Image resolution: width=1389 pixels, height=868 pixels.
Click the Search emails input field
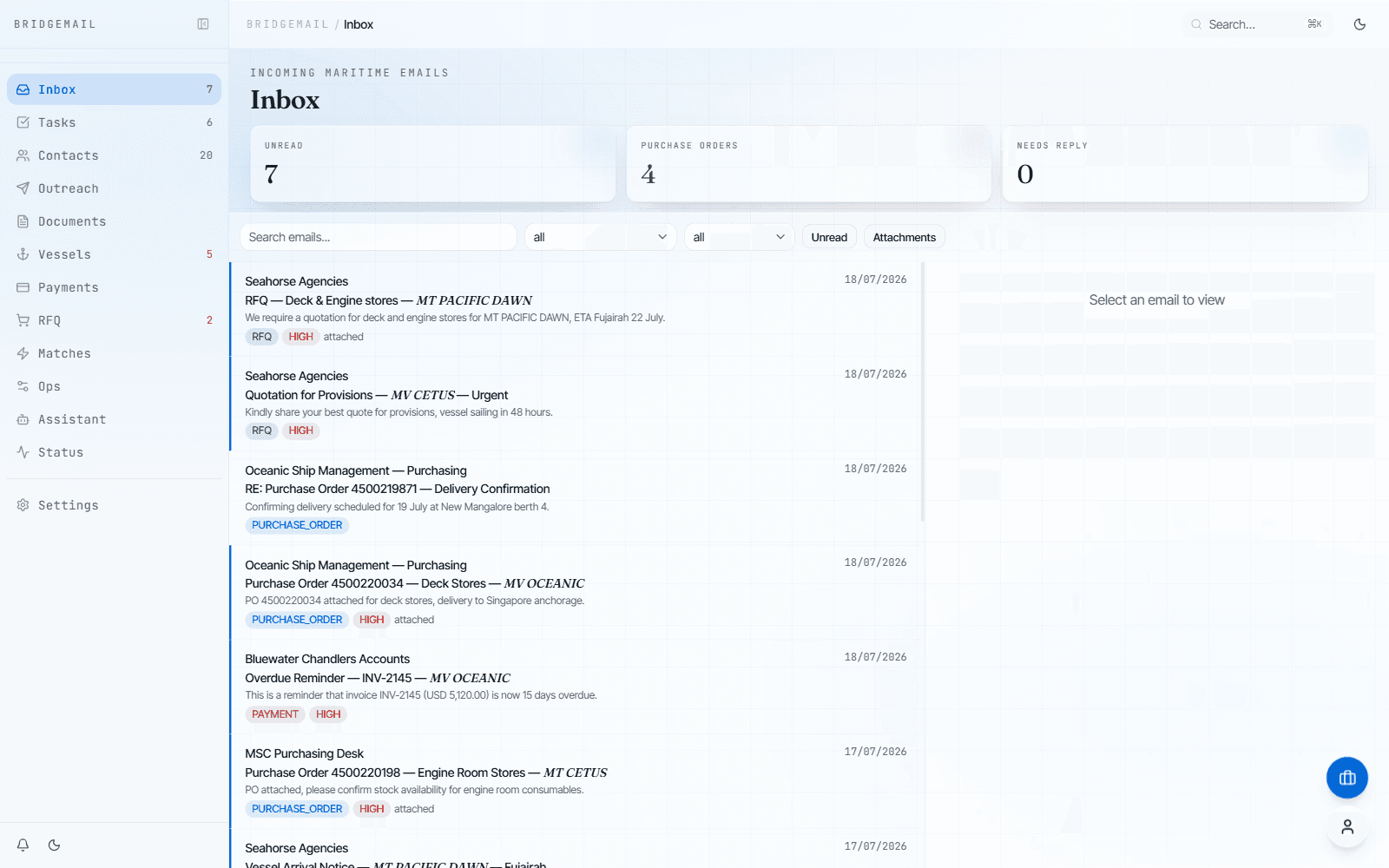tap(378, 237)
